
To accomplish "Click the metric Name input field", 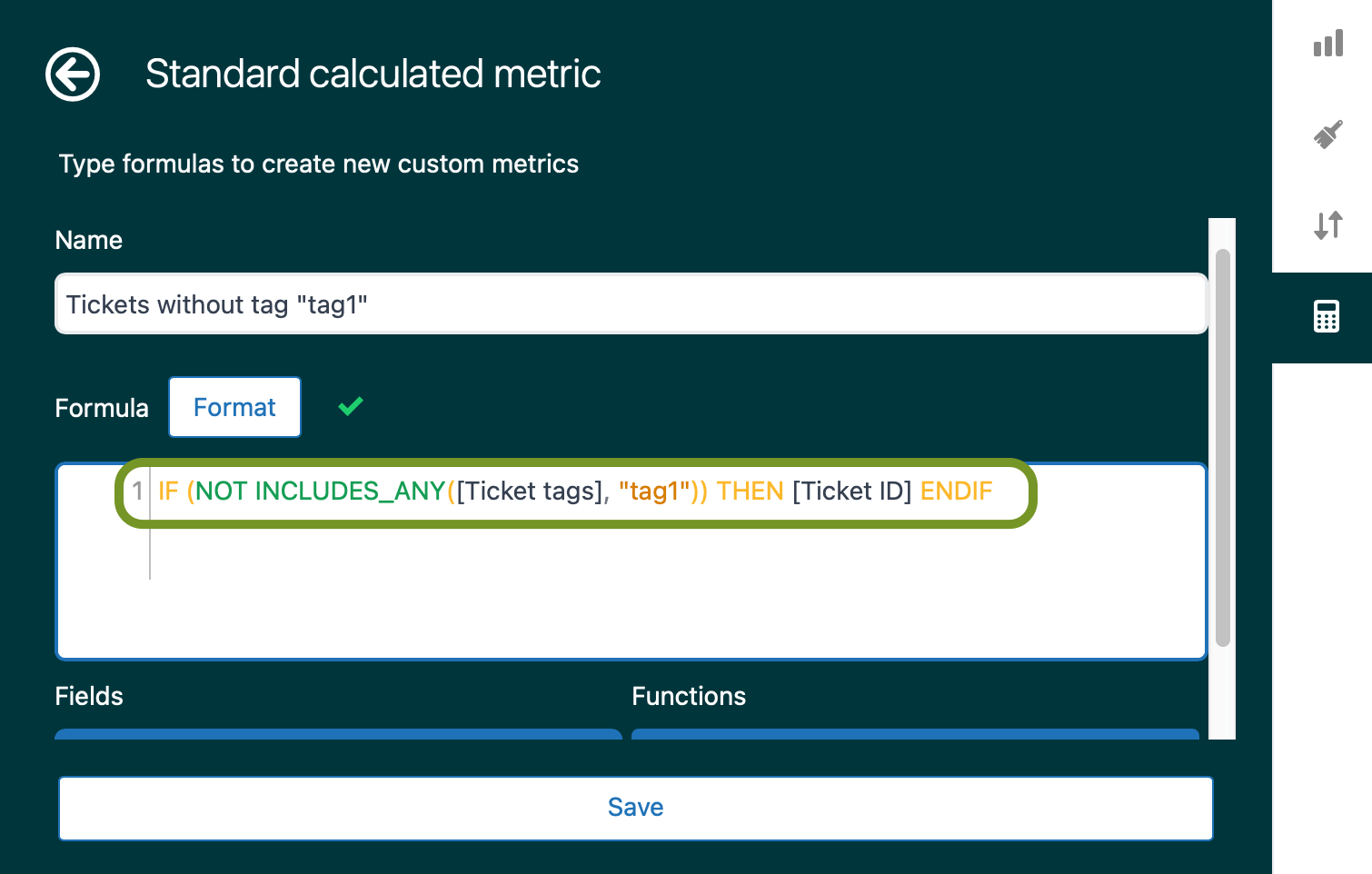I will pos(631,303).
